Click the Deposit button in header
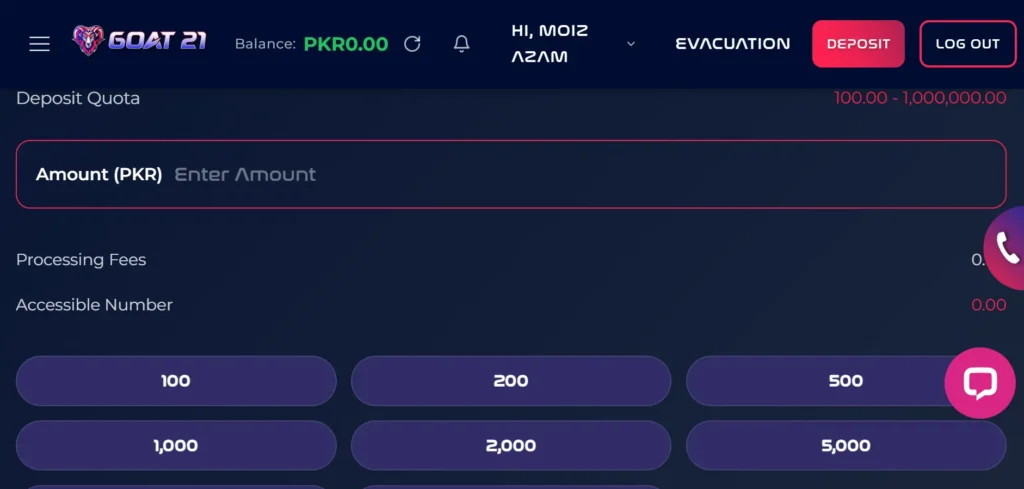 coord(858,44)
